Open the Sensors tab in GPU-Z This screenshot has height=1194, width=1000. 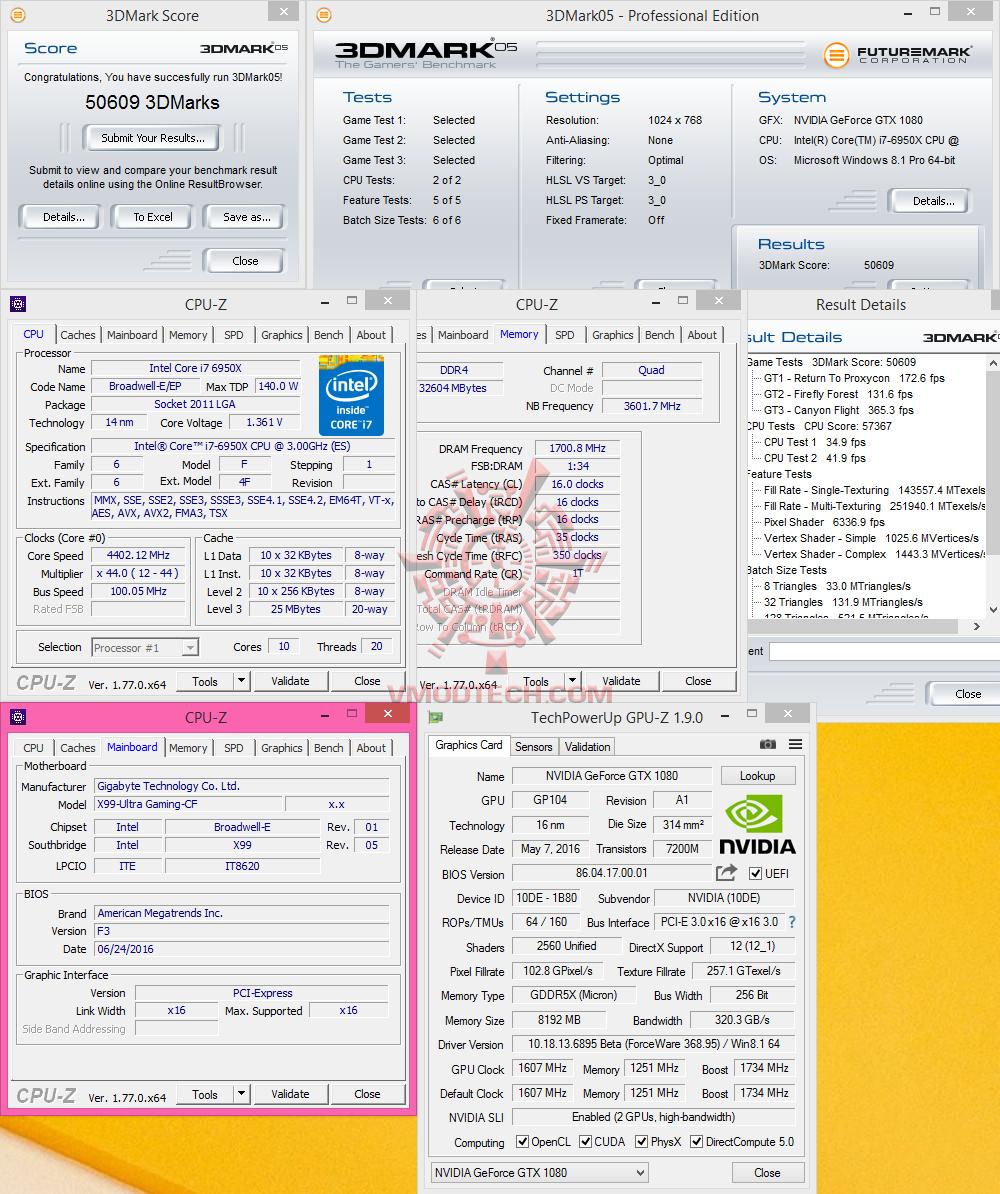533,746
